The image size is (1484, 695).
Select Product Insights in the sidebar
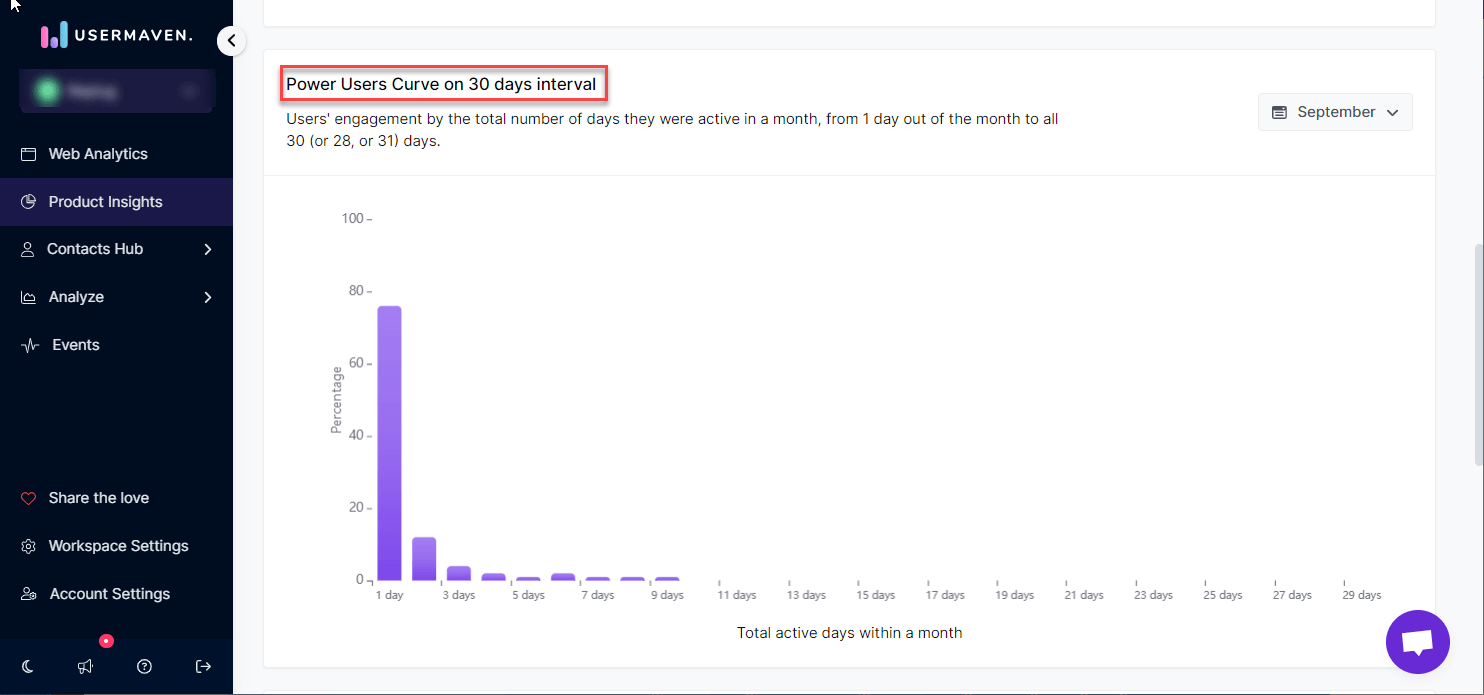coord(105,202)
